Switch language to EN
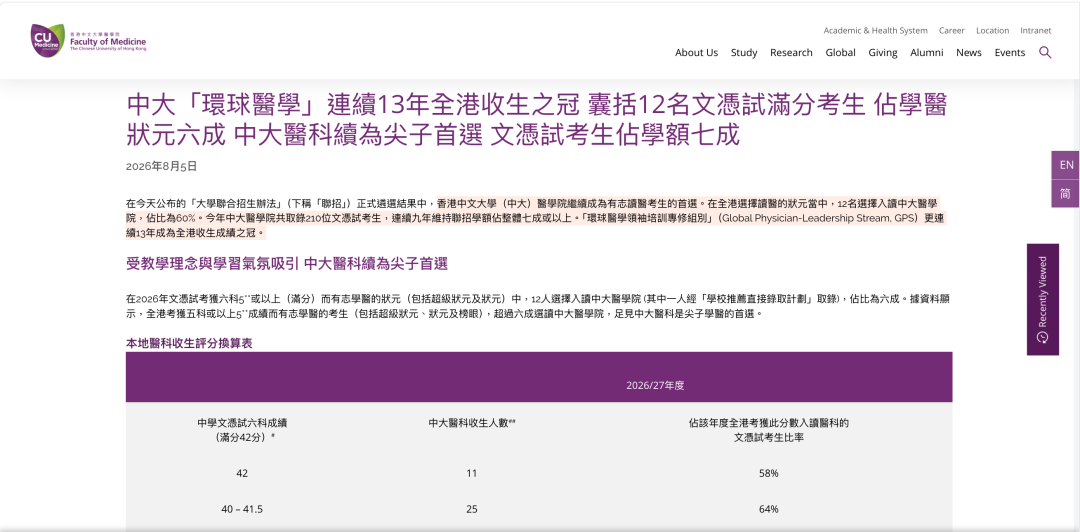The image size is (1080, 532). tap(1066, 165)
